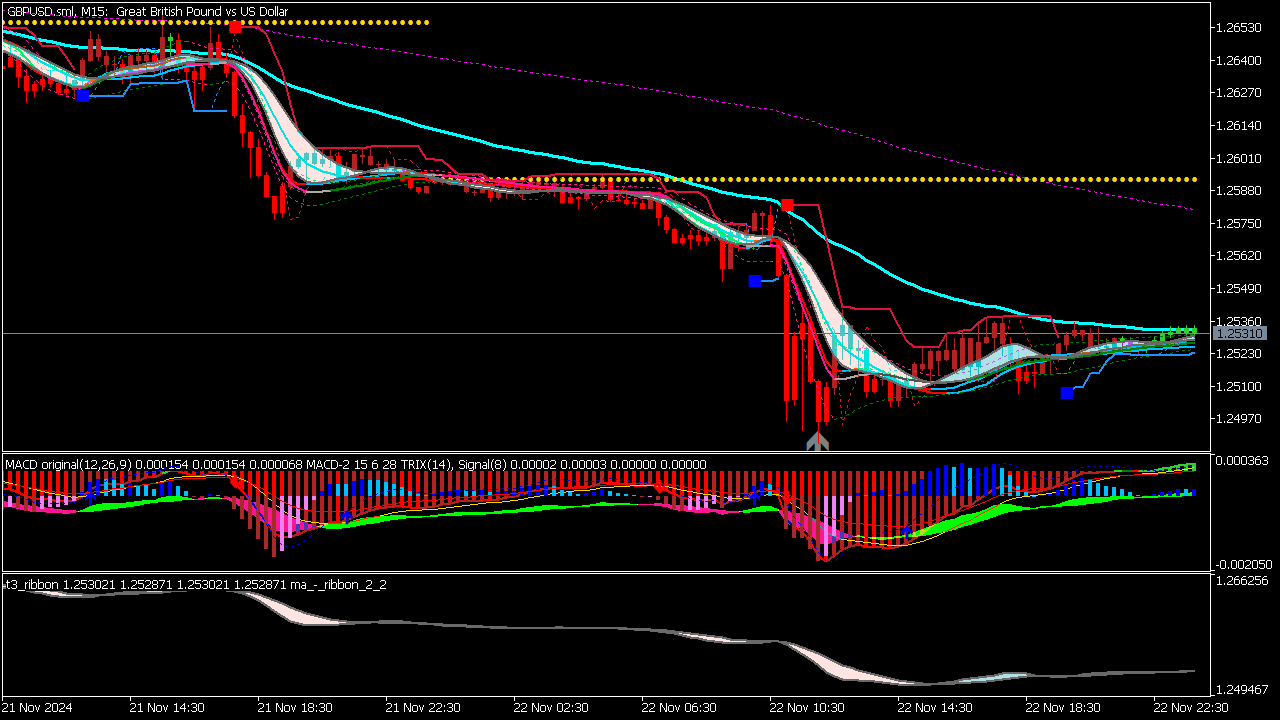Click the 22 Nov 02:30 time label
Screen dimensions: 1280x720
[551, 707]
